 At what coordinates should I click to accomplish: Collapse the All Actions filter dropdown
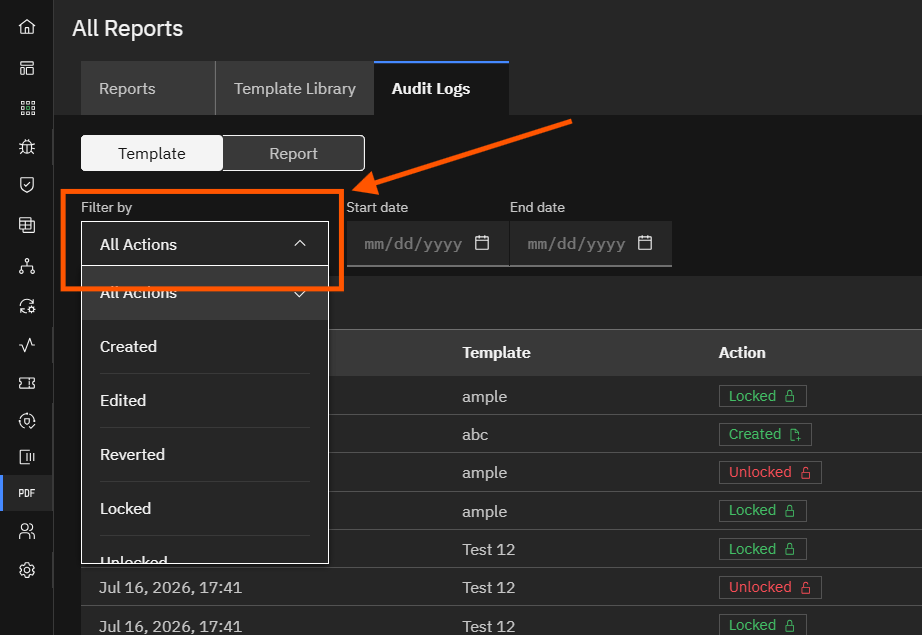pos(205,243)
